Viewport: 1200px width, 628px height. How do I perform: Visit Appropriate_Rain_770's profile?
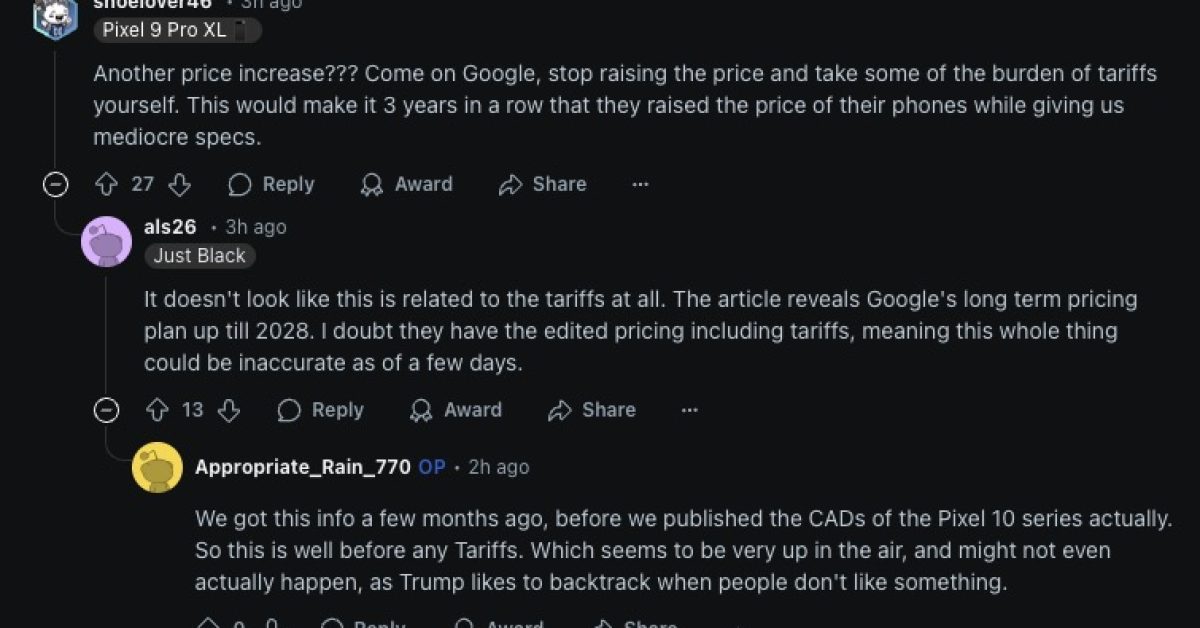[302, 467]
